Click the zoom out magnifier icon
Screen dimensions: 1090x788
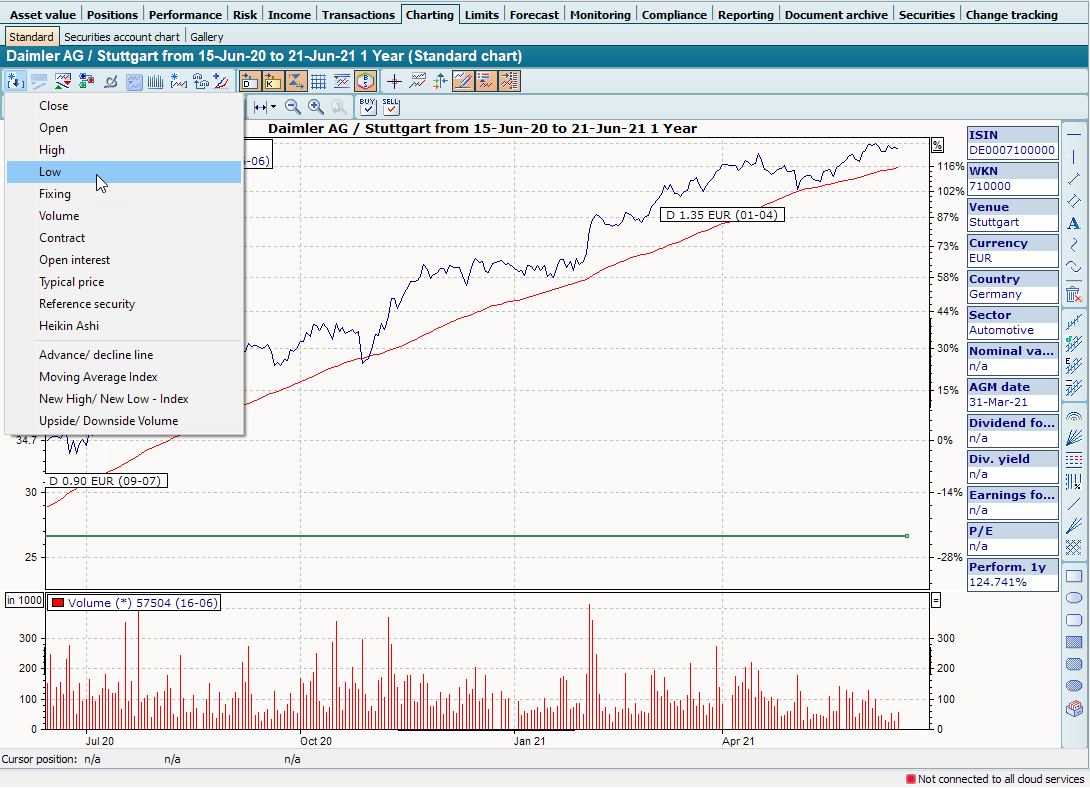point(293,106)
